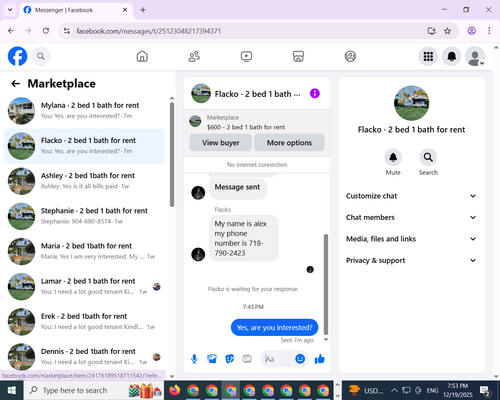The height and width of the screenshot is (400, 500).
Task: Open the Groups icon in top navigation
Action: click(350, 56)
